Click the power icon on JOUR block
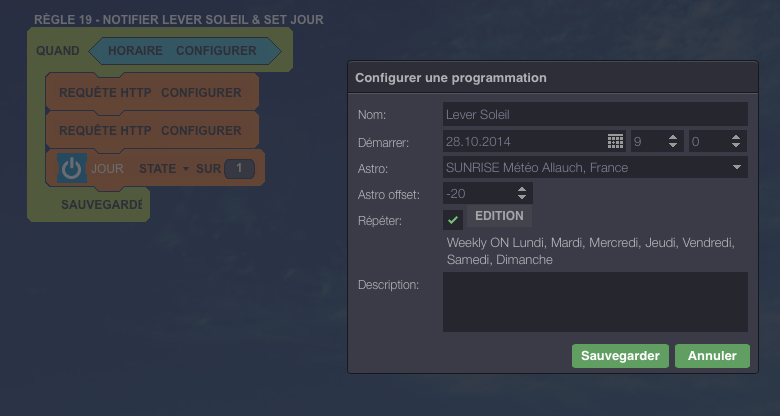Screen dimensions: 780x416 point(71,169)
